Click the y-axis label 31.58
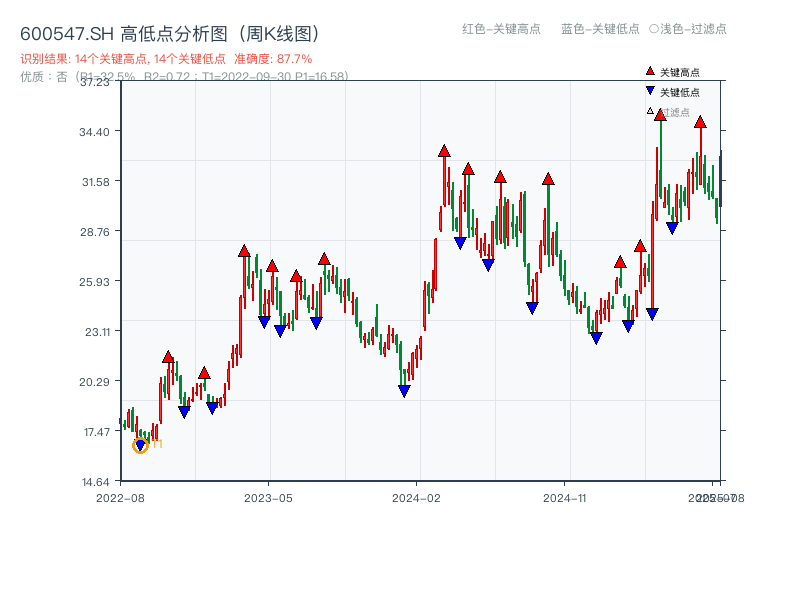Screen dimensions: 800x600 click(96, 182)
